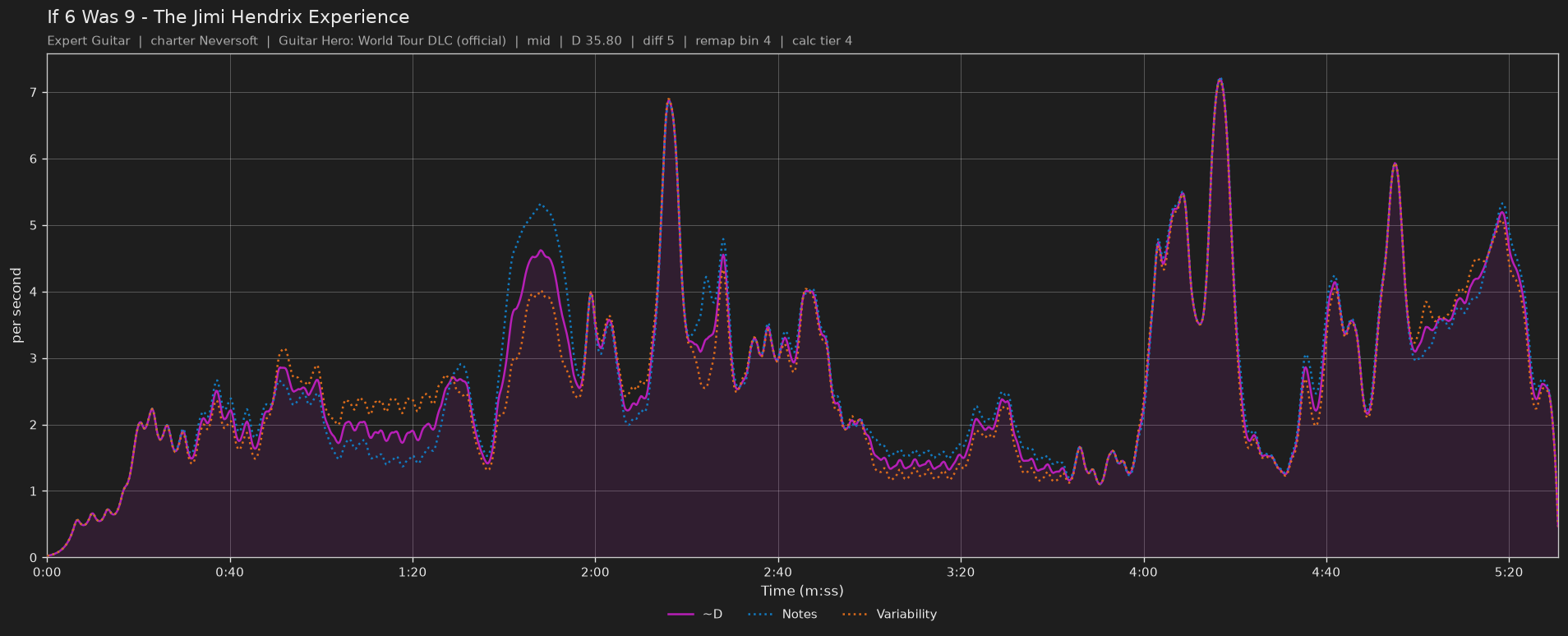The height and width of the screenshot is (636, 1568).
Task: Click the y-axis tick label 1
Action: click(x=34, y=491)
